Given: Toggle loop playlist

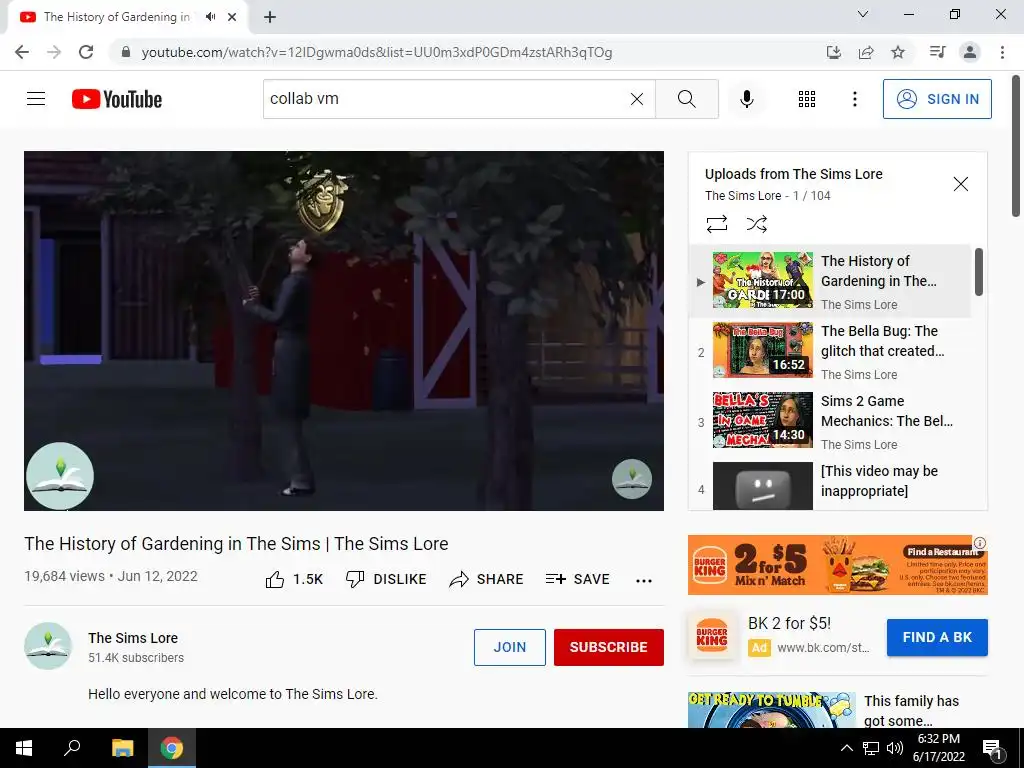Looking at the screenshot, I should pos(716,224).
